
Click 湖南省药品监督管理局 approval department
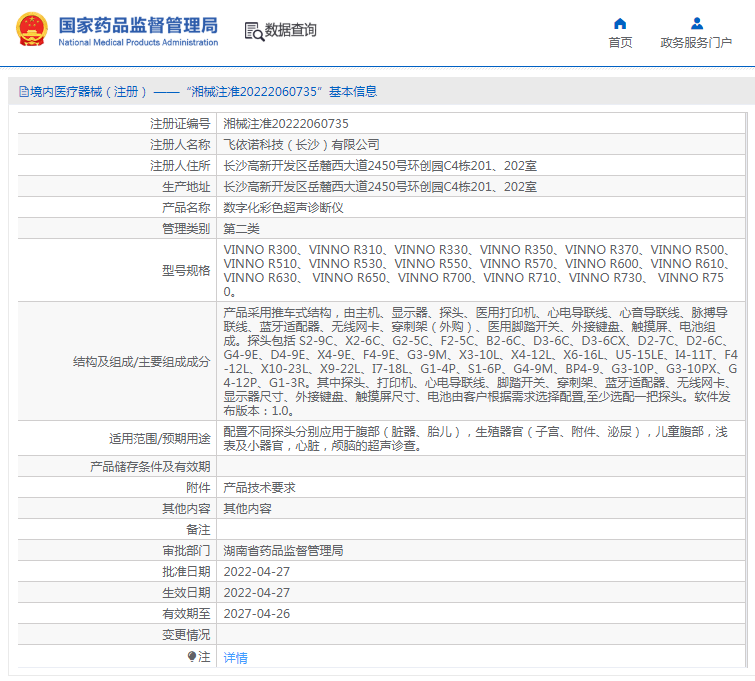coord(284,550)
